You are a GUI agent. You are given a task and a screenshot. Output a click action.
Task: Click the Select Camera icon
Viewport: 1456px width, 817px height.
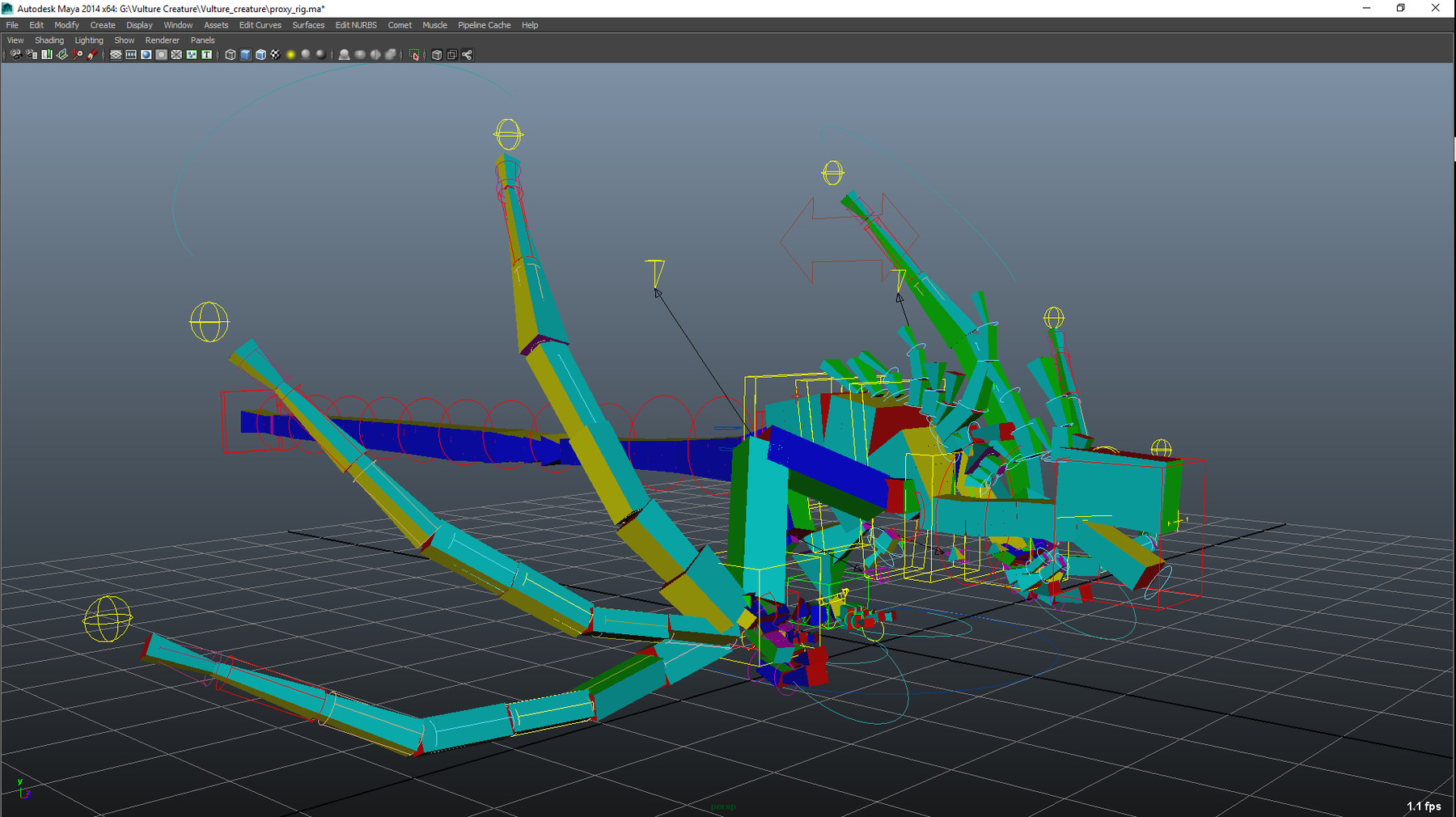[15, 55]
